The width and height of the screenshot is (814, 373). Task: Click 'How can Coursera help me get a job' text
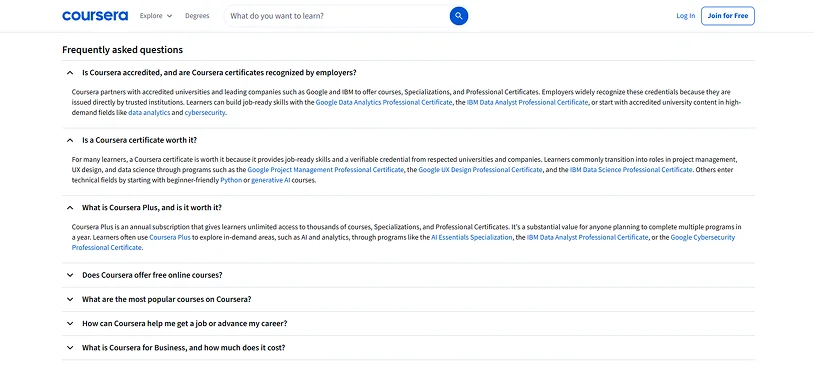coord(184,323)
